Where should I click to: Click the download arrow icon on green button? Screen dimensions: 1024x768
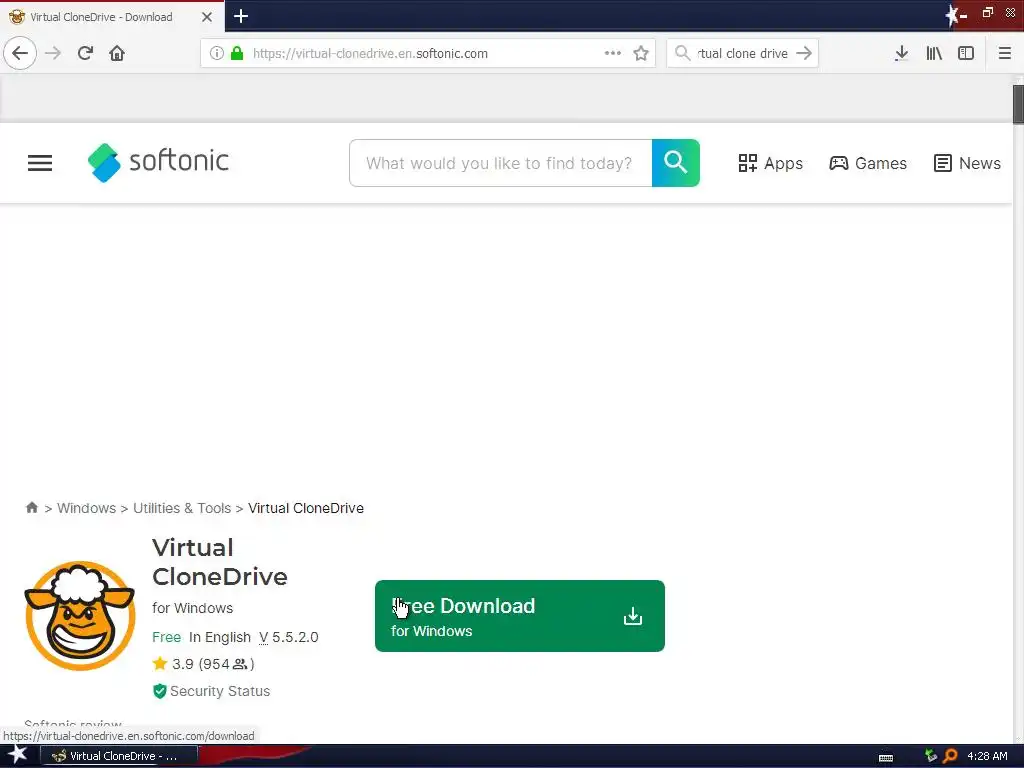633,616
